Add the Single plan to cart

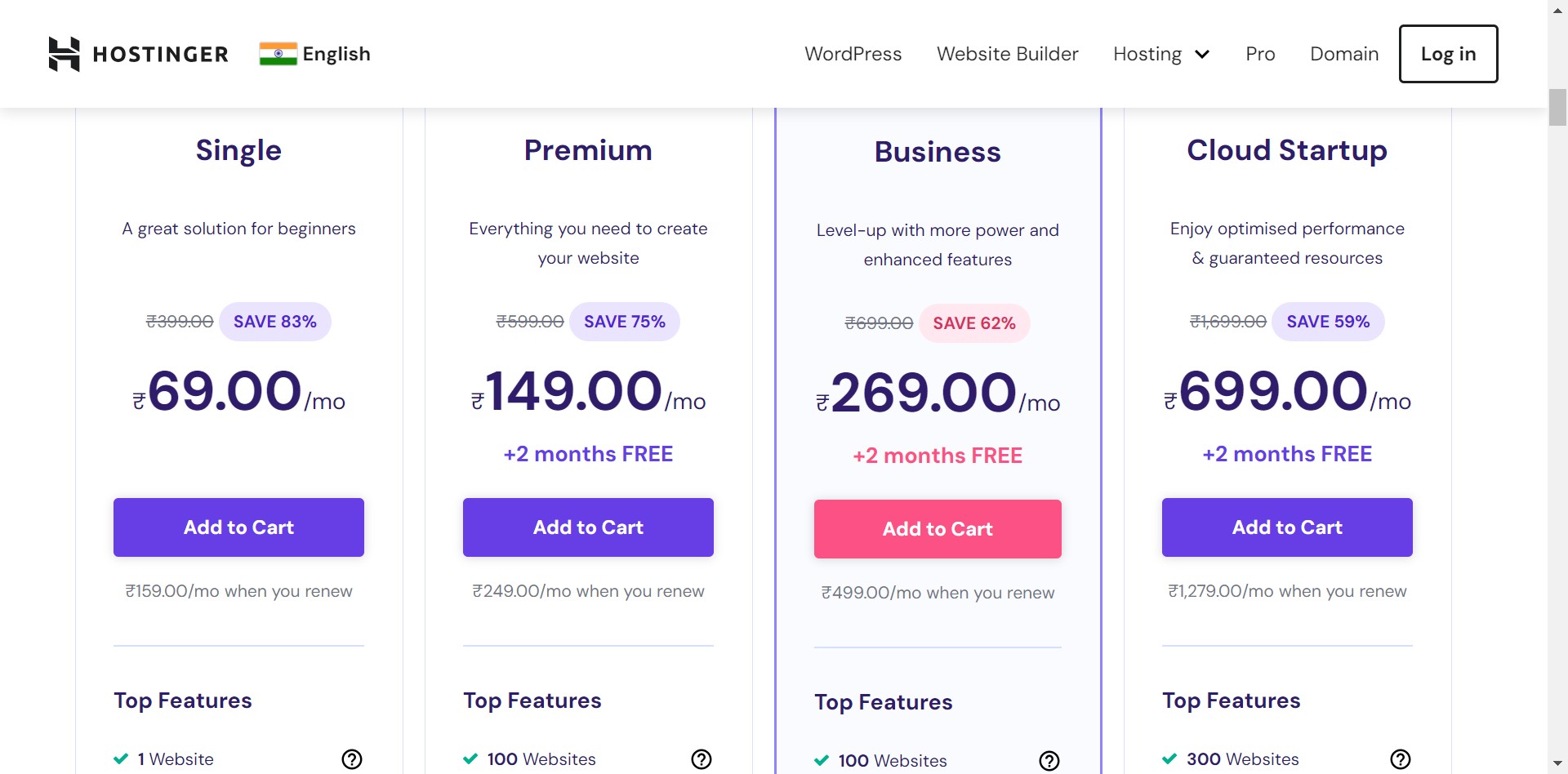(238, 527)
